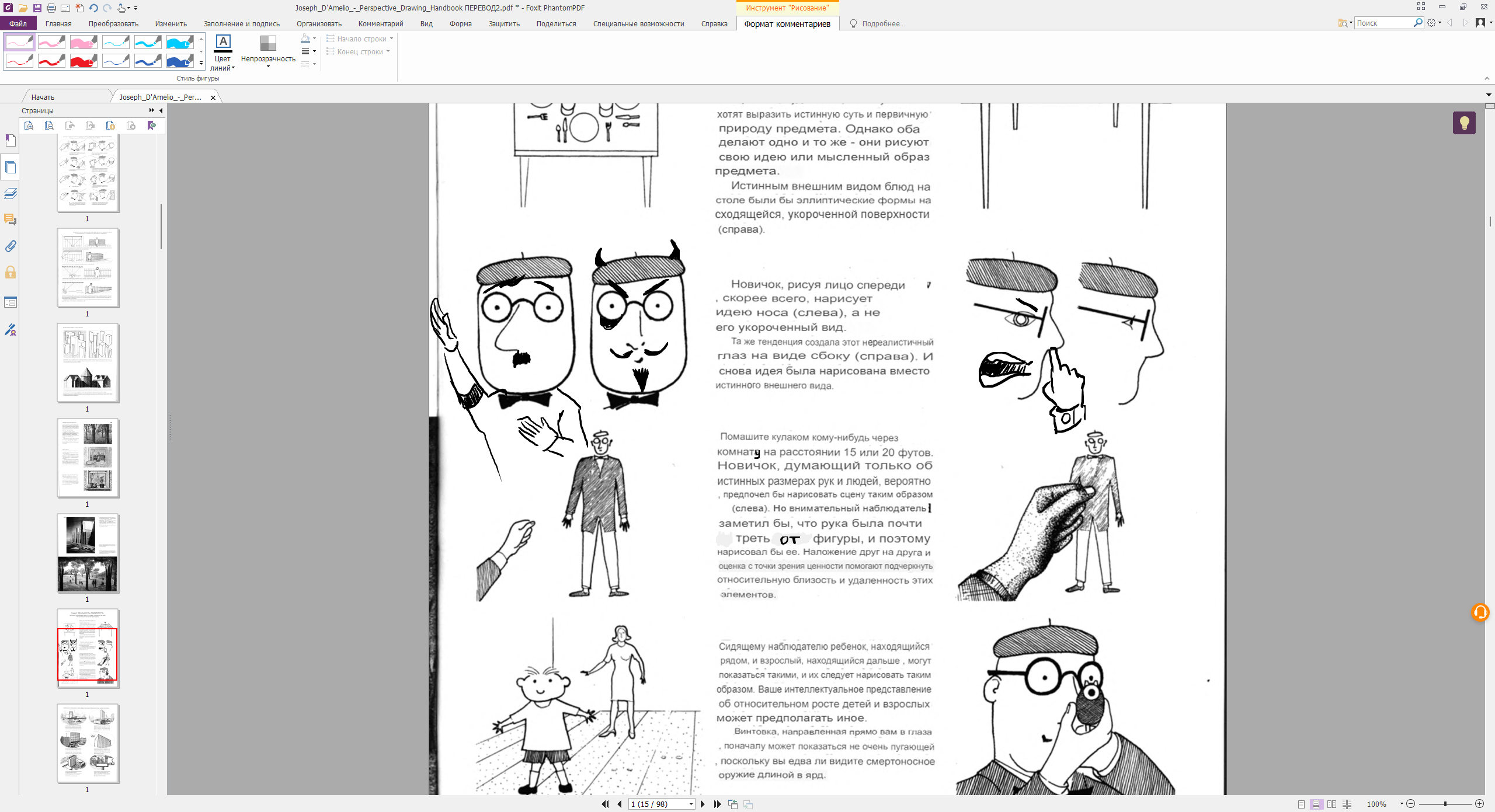The image size is (1495, 812).
Task: Open the Security lock panel icon
Action: [x=11, y=272]
